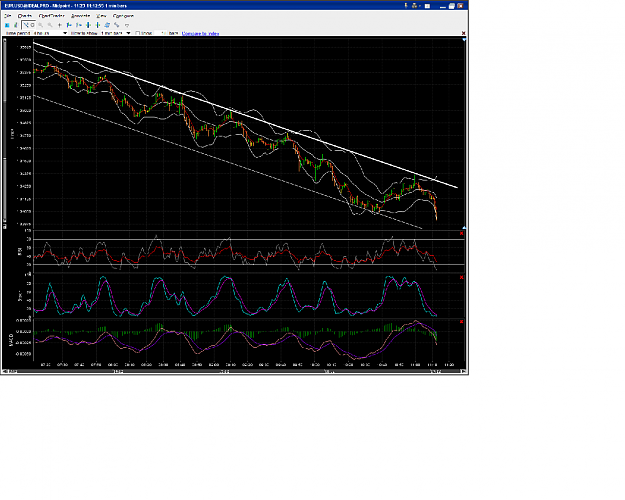Open the Configure menu
The width and height of the screenshot is (625, 500).
pos(123,16)
